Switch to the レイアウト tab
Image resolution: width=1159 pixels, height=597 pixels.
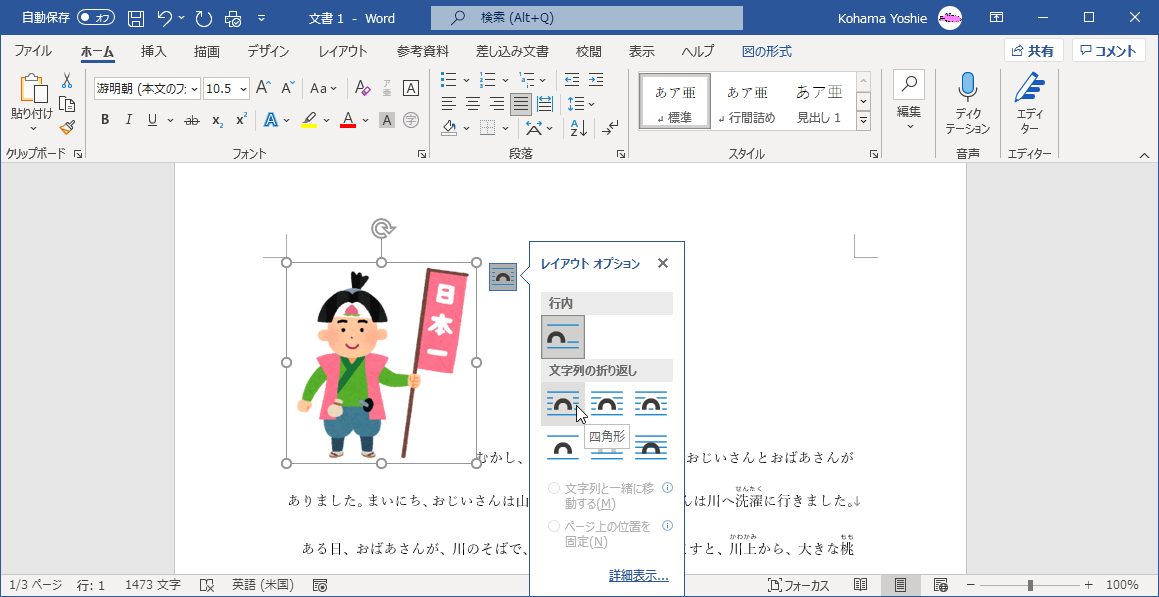tap(343, 51)
